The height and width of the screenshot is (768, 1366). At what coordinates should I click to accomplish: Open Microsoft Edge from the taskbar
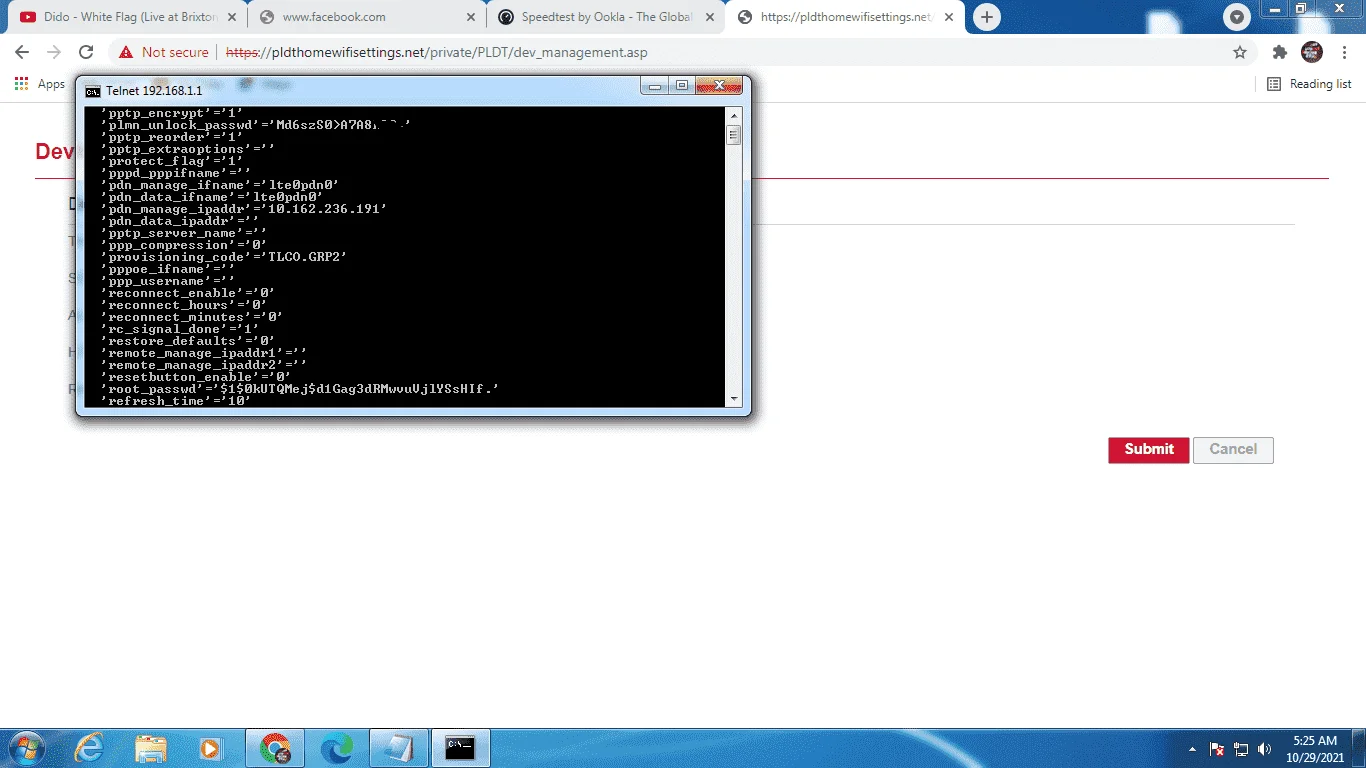tap(337, 748)
